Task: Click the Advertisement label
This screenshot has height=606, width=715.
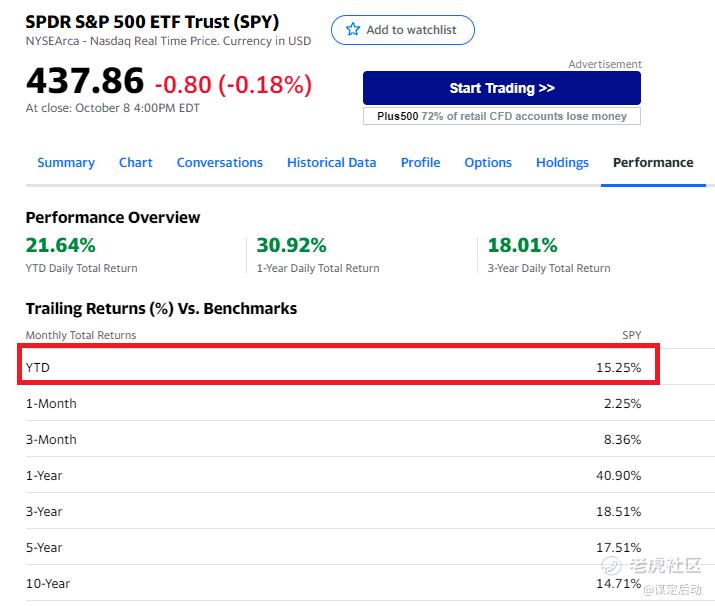Action: 605,64
